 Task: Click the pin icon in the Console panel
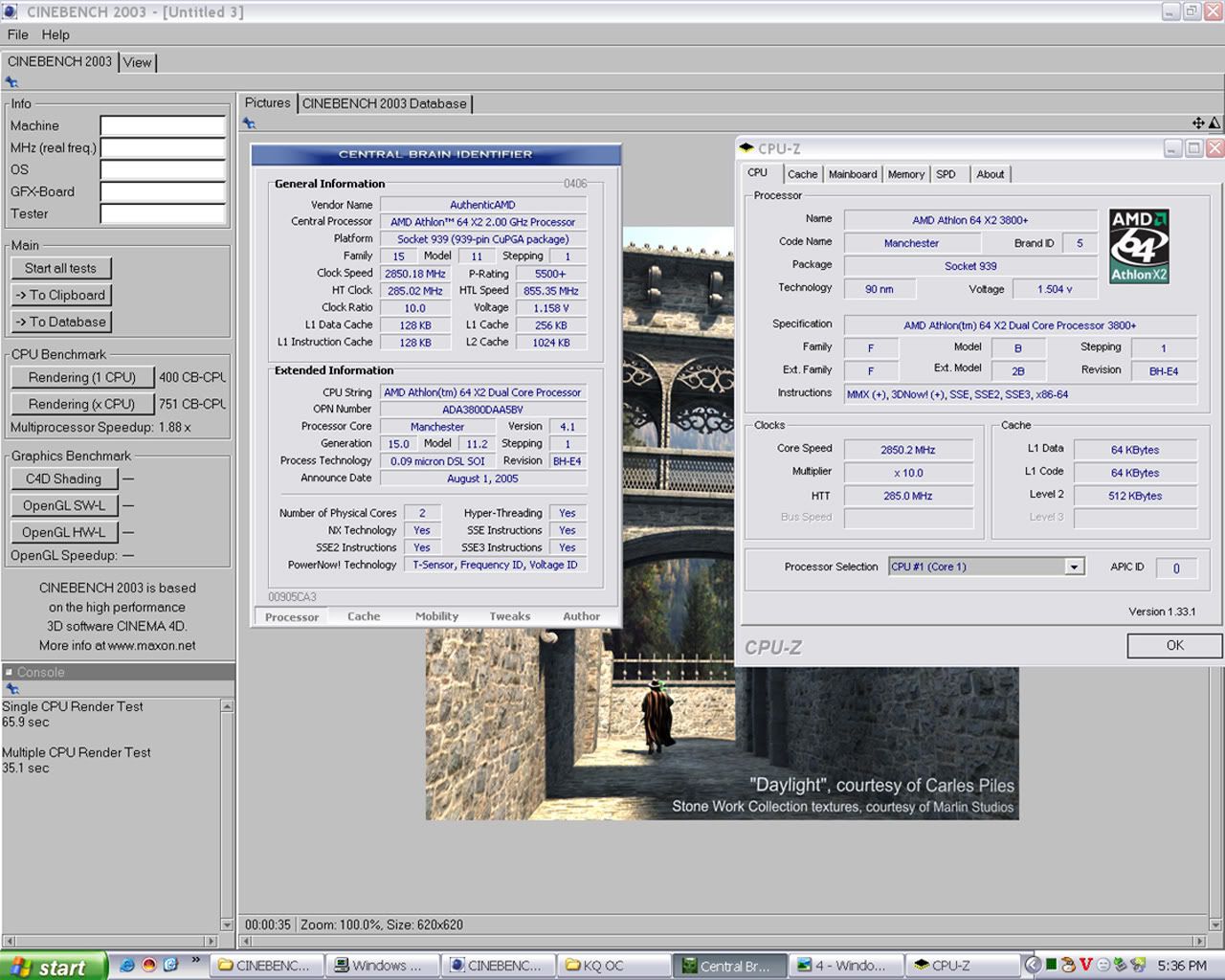coord(11,689)
